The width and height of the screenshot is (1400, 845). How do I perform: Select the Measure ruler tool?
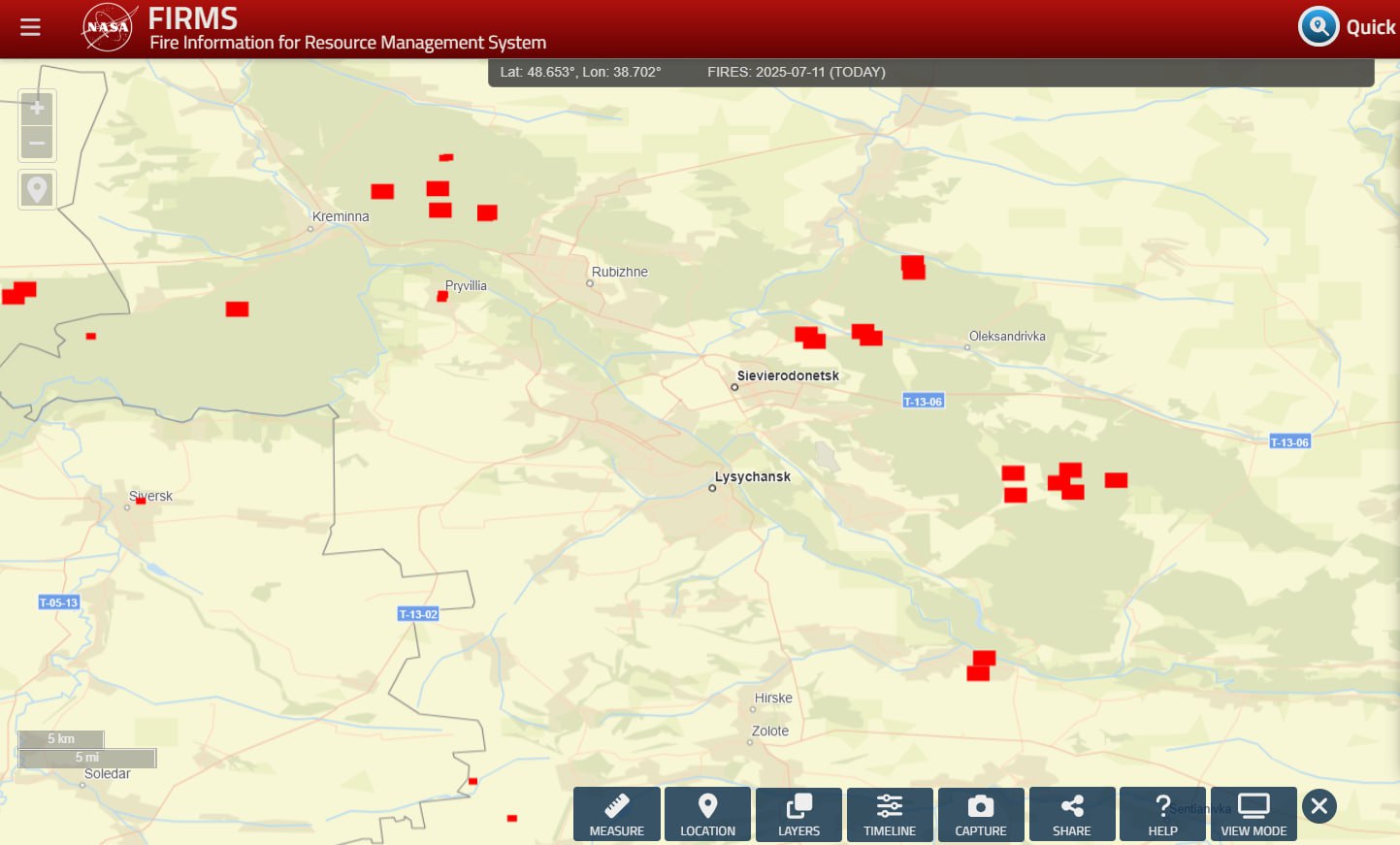coord(616,814)
